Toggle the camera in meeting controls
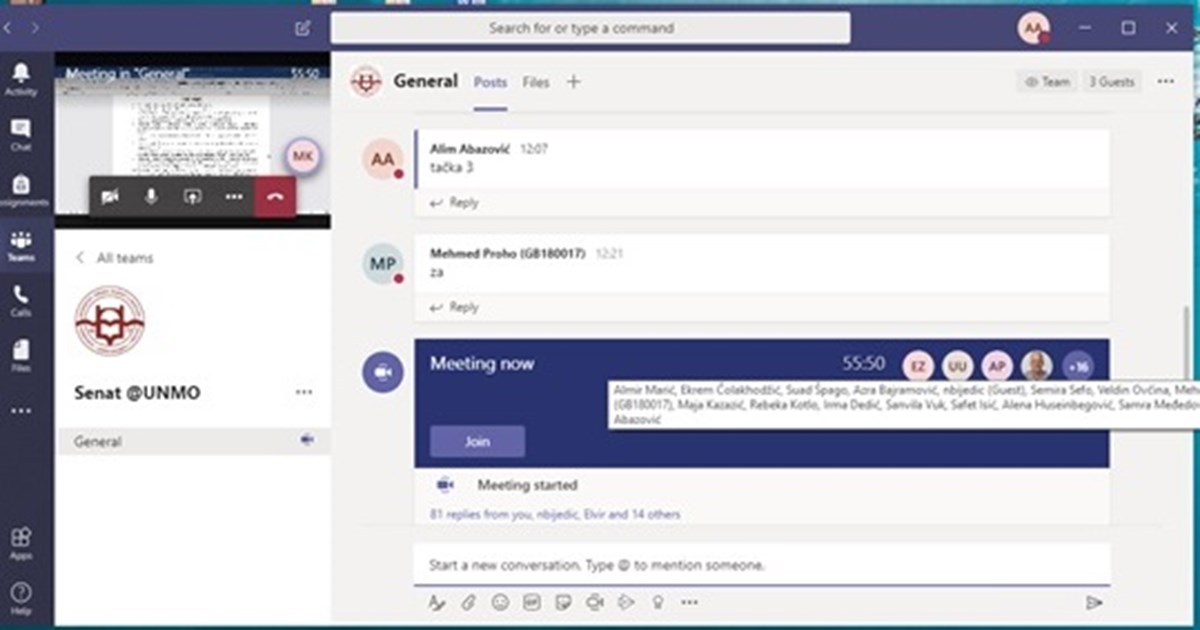The width and height of the screenshot is (1200, 630). pos(110,197)
